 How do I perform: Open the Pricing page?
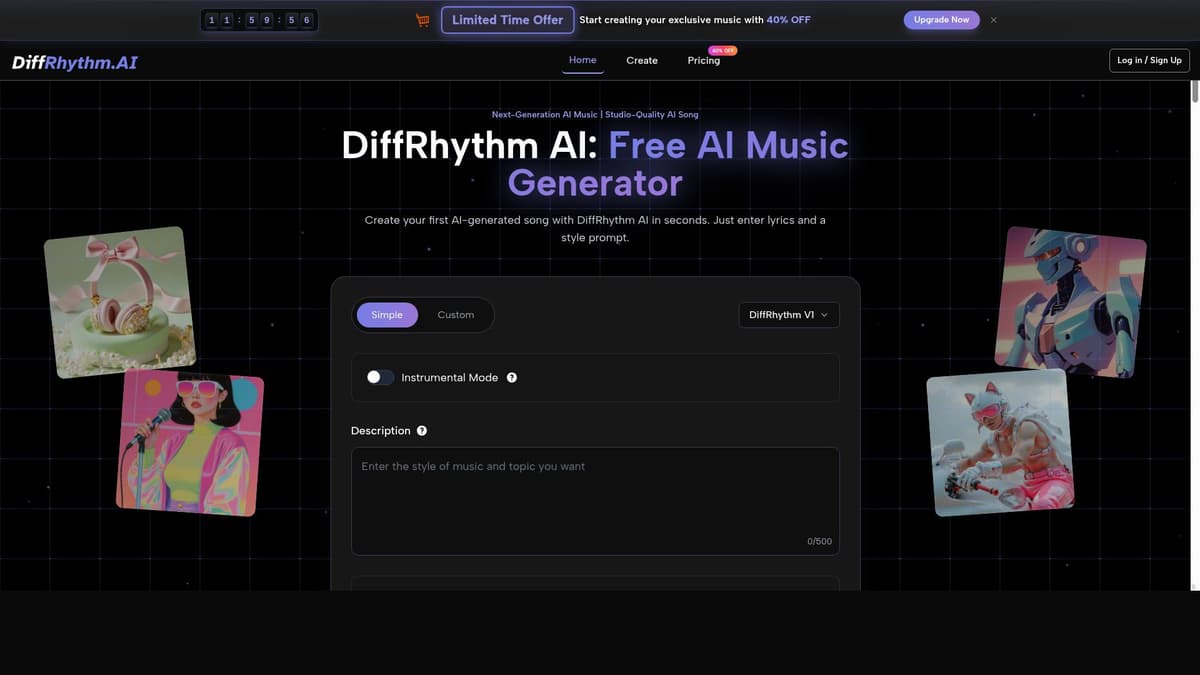click(x=704, y=61)
